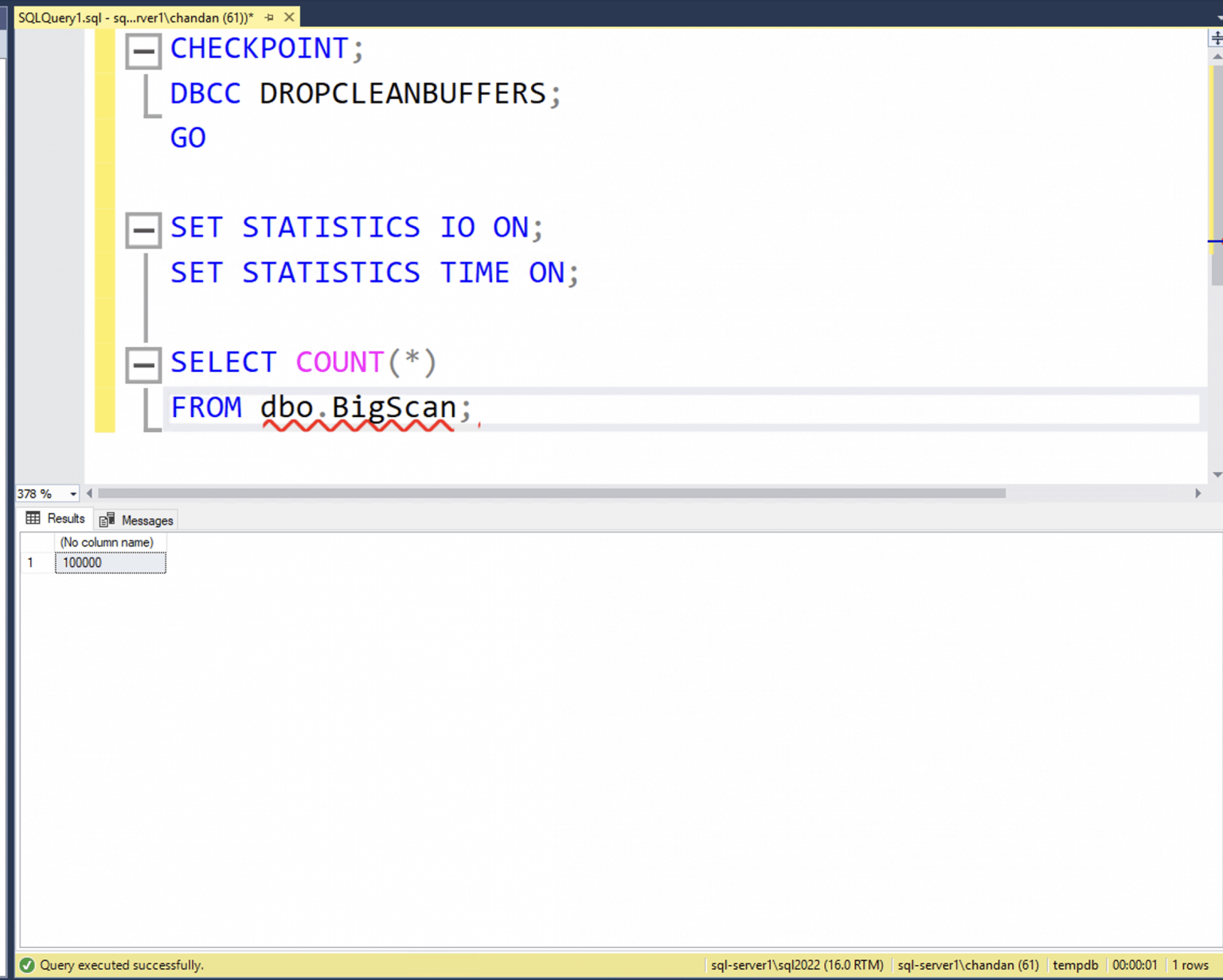Click the 1 rows status bar item

pyautogui.click(x=1192, y=965)
